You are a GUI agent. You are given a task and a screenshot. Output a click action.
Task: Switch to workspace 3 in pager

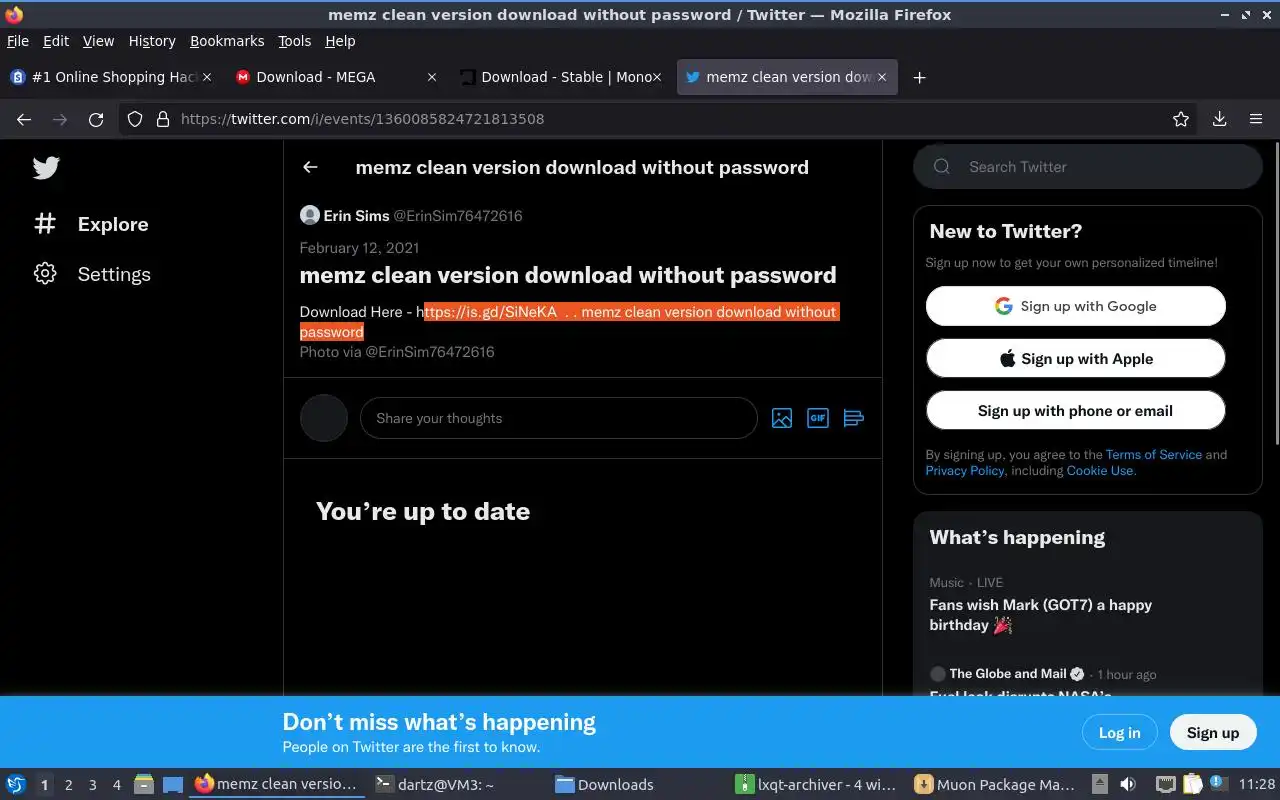pos(93,785)
